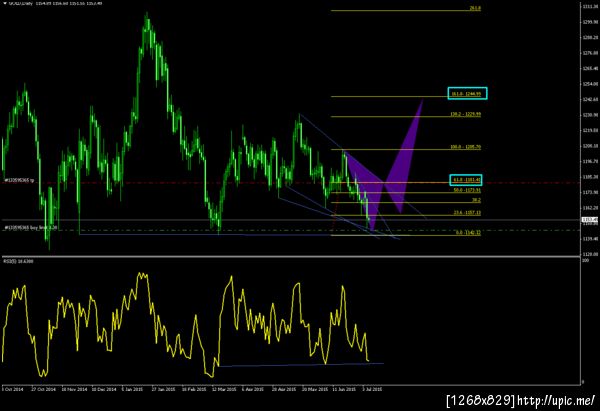Click the RSI indicator name label
Screen dimensions: 600x411
pyautogui.click(x=18, y=261)
